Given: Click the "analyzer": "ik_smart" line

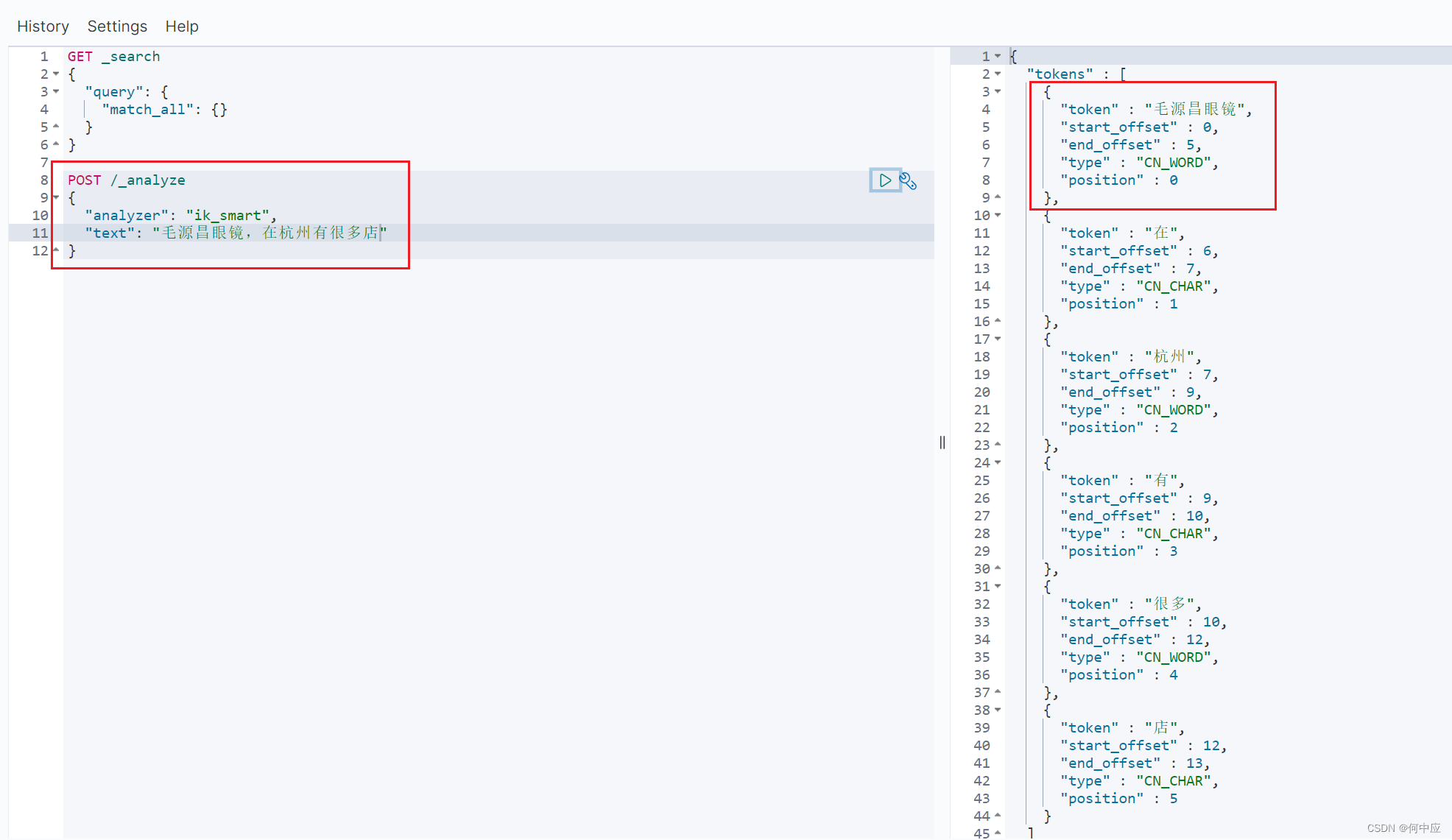Looking at the screenshot, I should (x=180, y=216).
